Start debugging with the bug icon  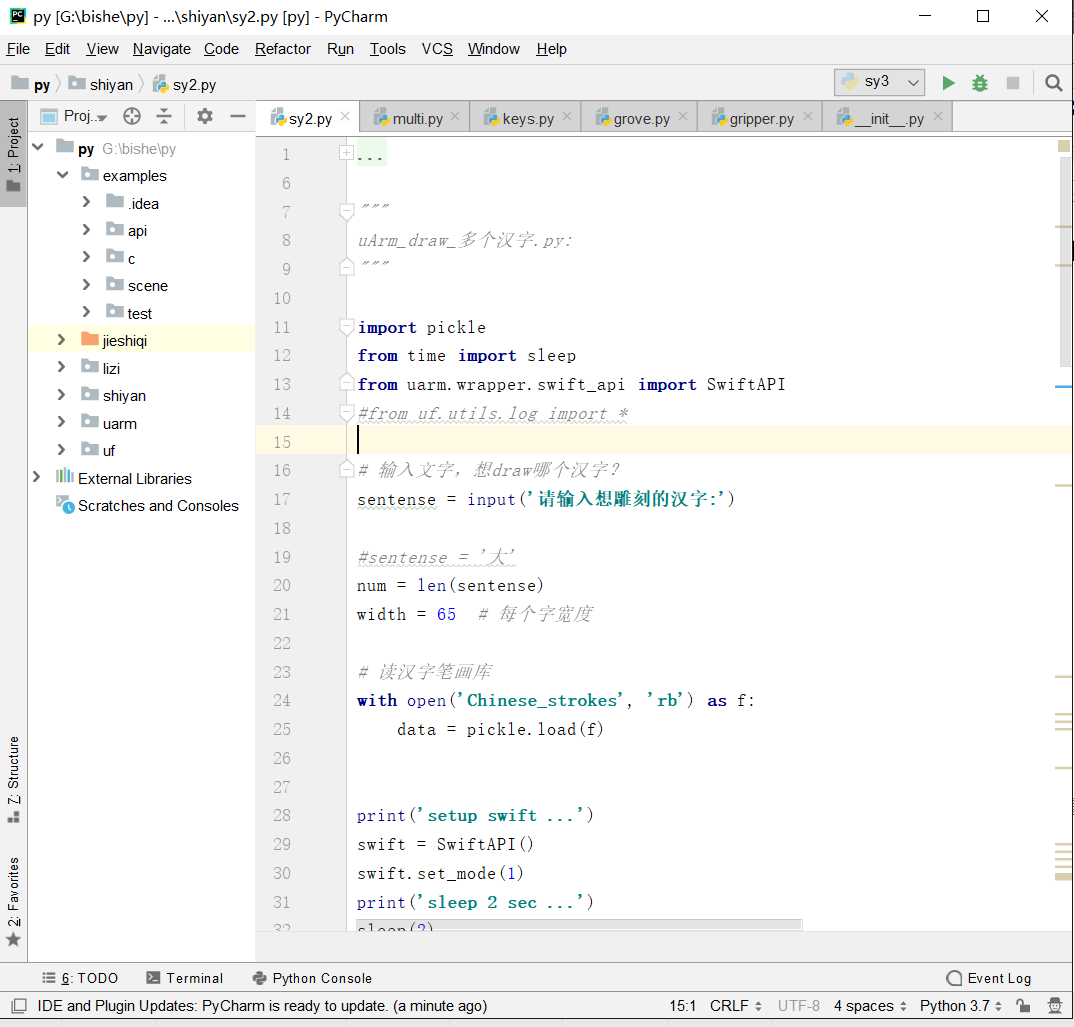point(980,83)
